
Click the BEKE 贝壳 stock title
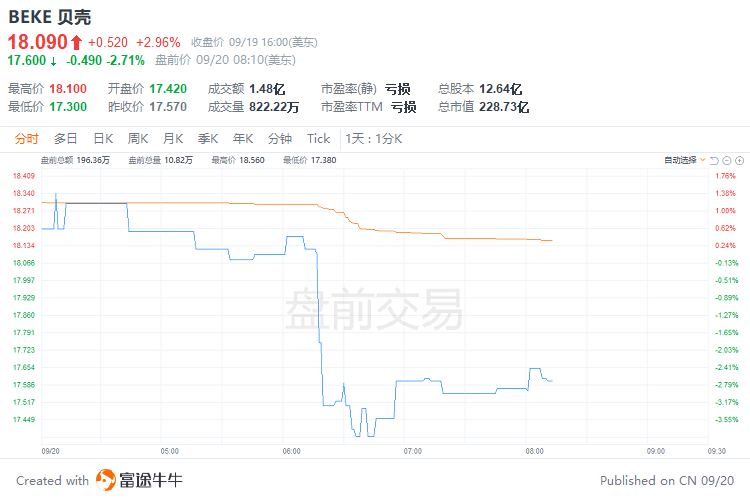[x=50, y=17]
